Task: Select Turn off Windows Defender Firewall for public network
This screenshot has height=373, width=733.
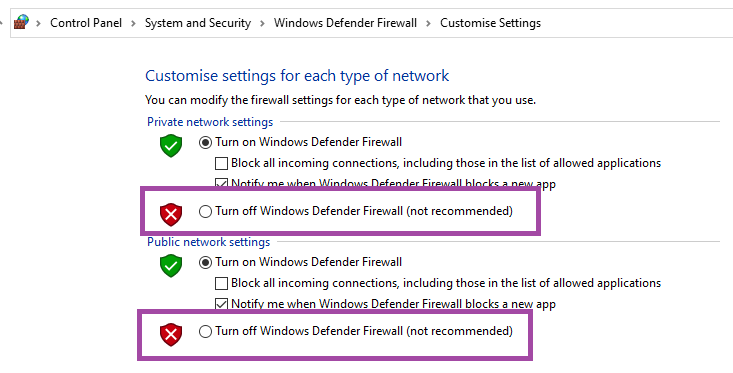Action: (205, 331)
